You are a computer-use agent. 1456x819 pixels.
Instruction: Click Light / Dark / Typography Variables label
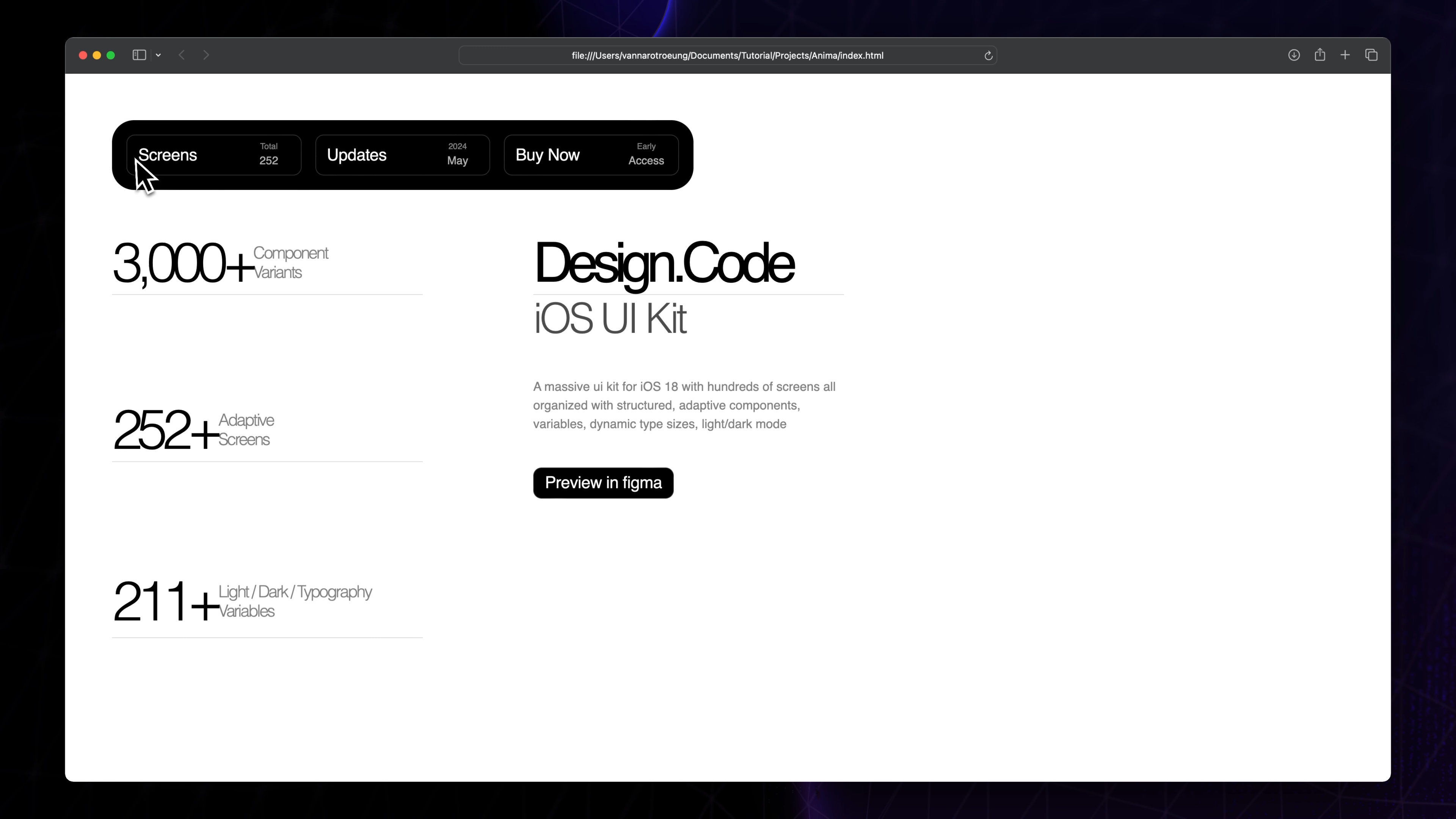(295, 601)
